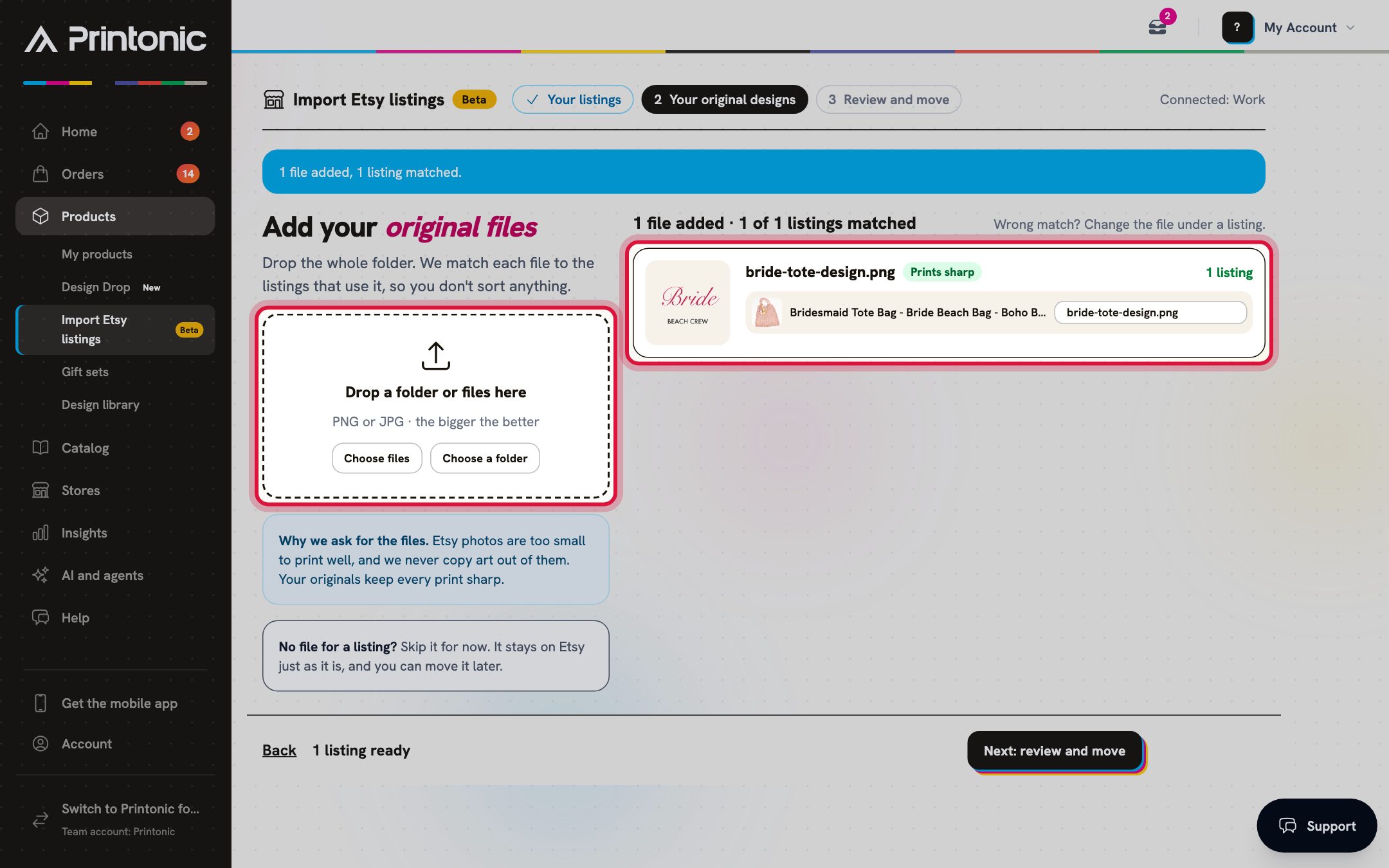The image size is (1389, 868).
Task: Click the Account person icon
Action: click(41, 743)
